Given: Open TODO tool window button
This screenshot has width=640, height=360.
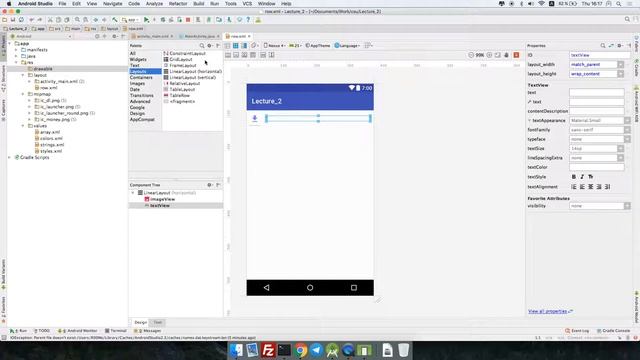Looking at the screenshot, I should tap(42, 331).
